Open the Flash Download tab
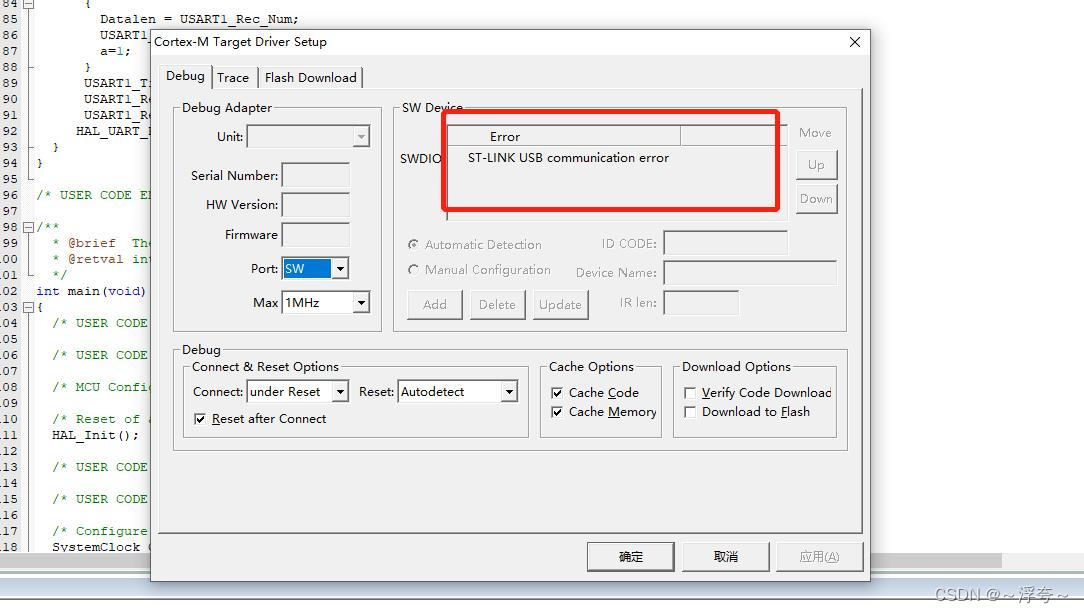 point(309,77)
